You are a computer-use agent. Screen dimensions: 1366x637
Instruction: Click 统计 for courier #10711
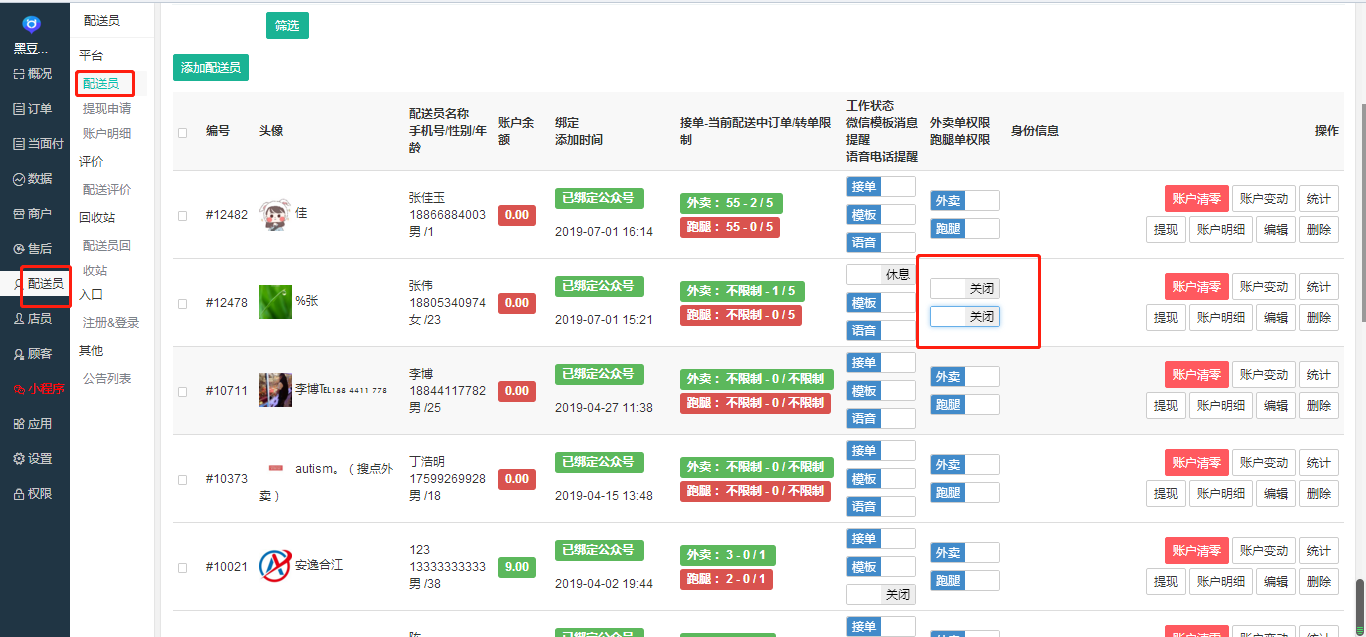click(1319, 375)
